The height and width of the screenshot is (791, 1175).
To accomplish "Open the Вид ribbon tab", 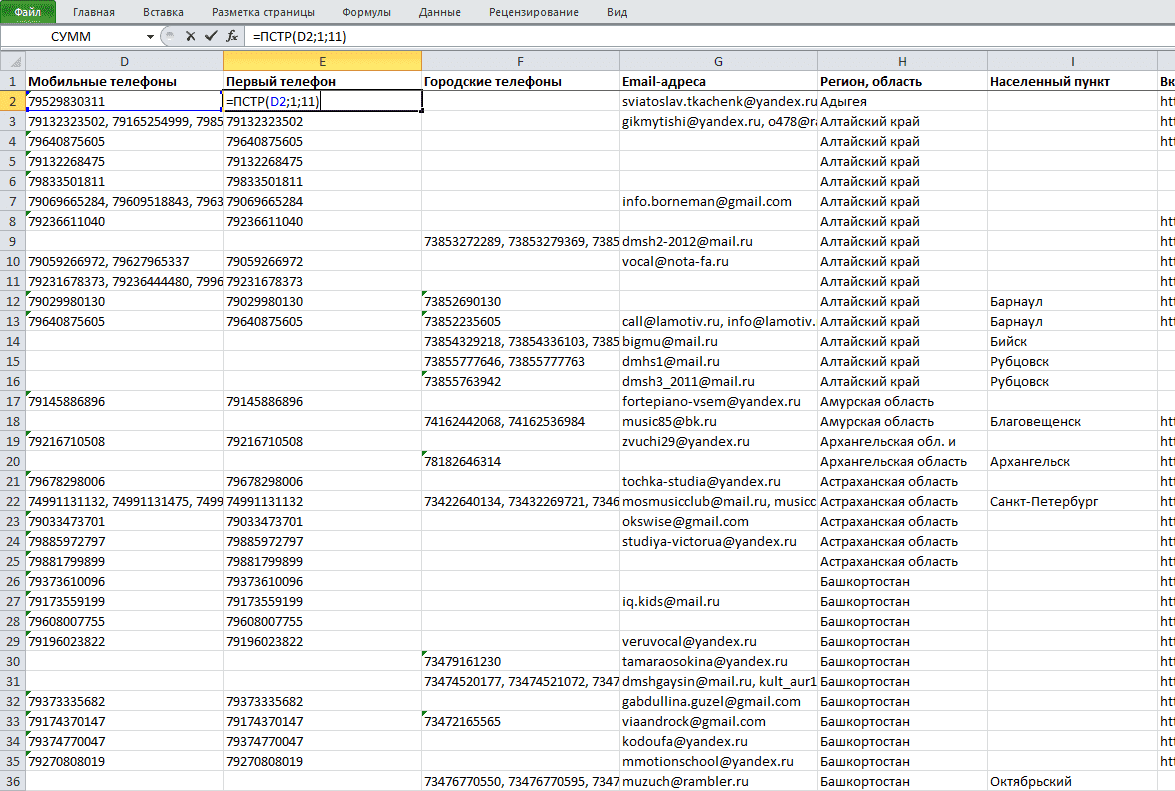I will [617, 12].
